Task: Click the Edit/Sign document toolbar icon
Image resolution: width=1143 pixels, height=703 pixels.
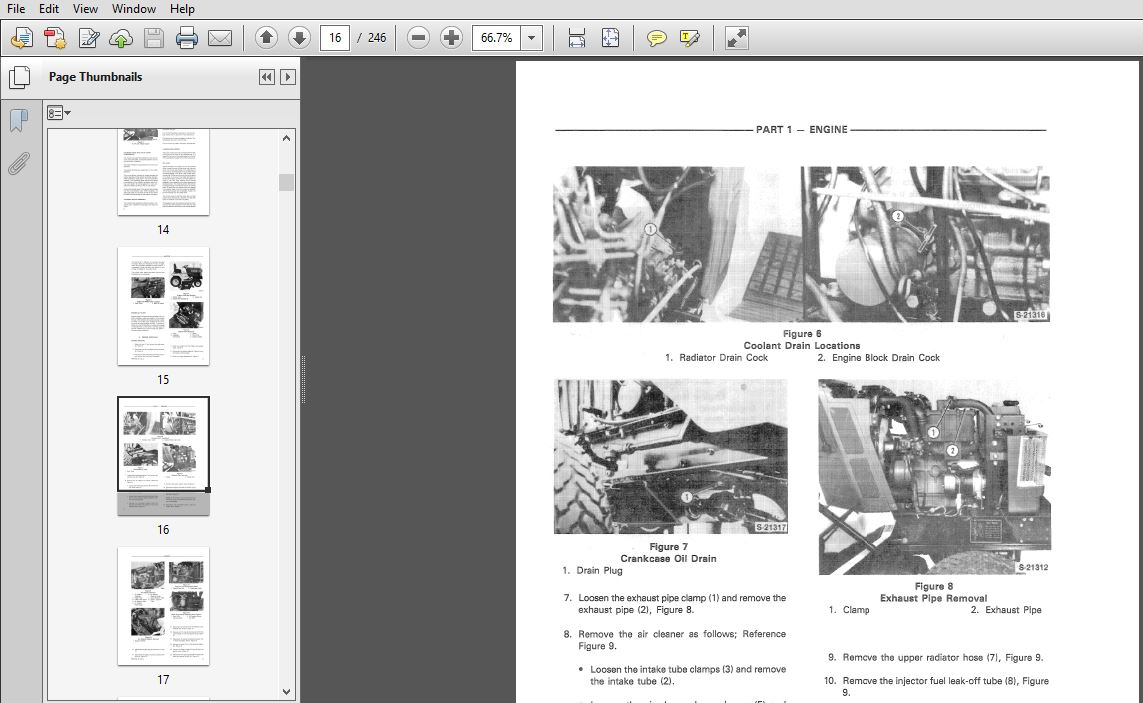Action: pyautogui.click(x=88, y=38)
